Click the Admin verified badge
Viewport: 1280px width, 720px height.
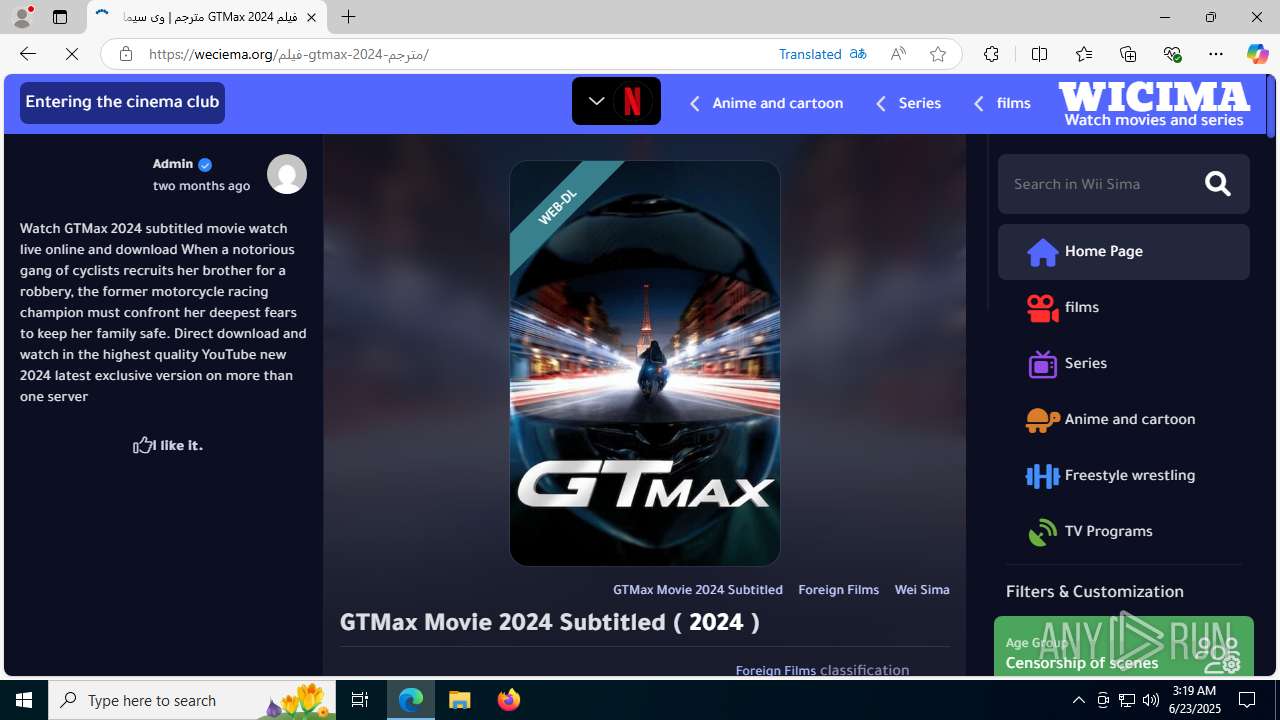pyautogui.click(x=205, y=164)
